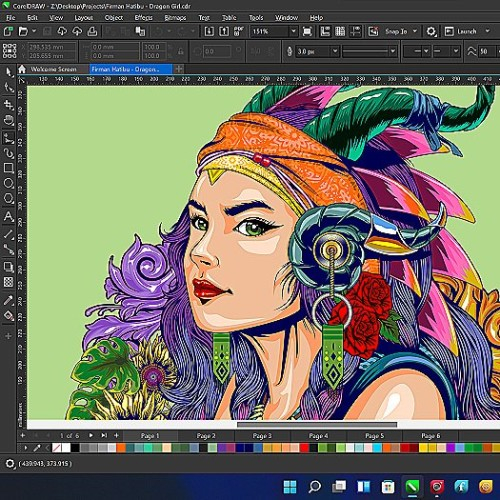Choose the Ellipse tool
The height and width of the screenshot is (500, 500).
click(x=9, y=183)
